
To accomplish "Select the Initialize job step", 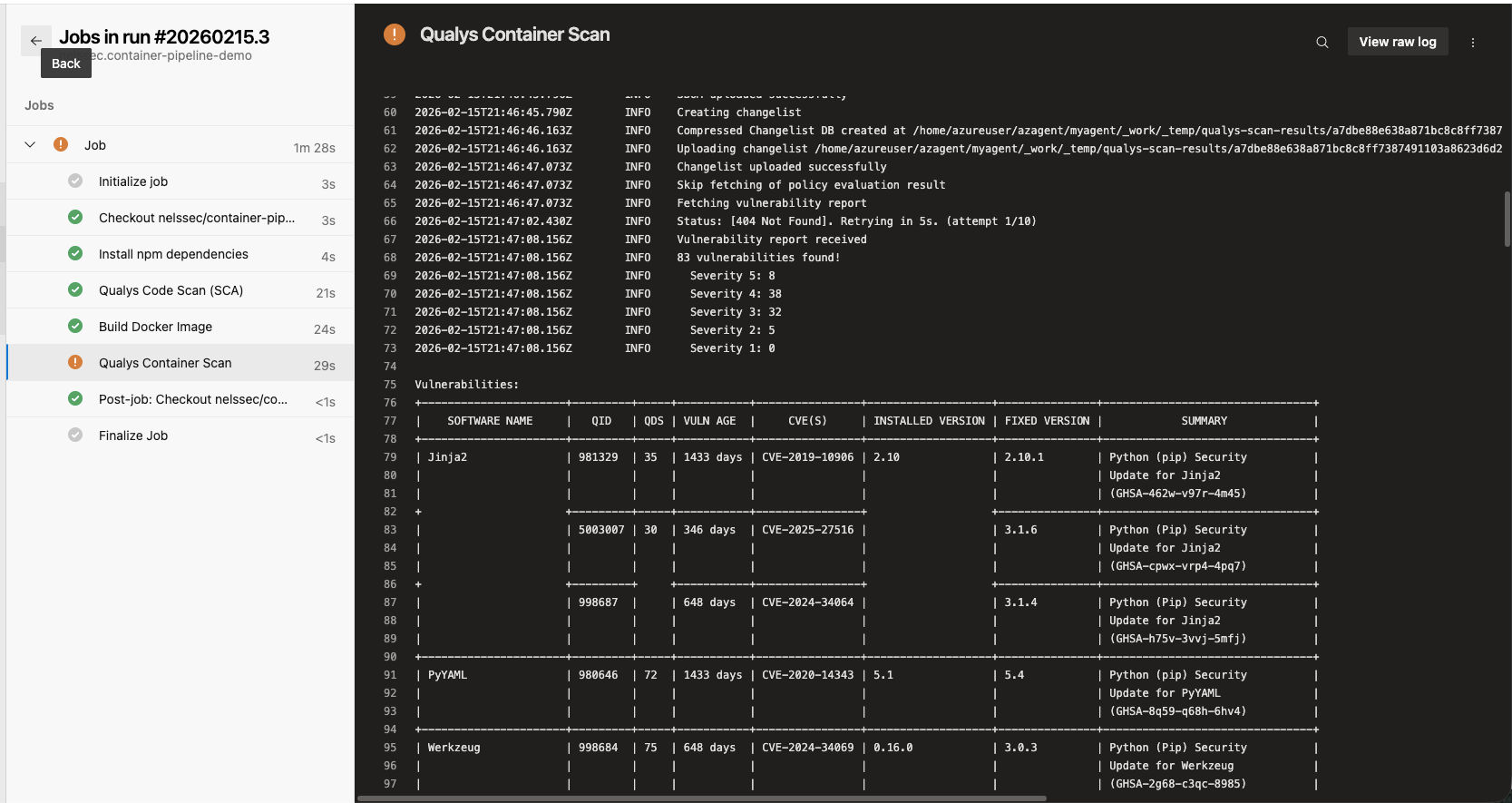I will pos(180,181).
